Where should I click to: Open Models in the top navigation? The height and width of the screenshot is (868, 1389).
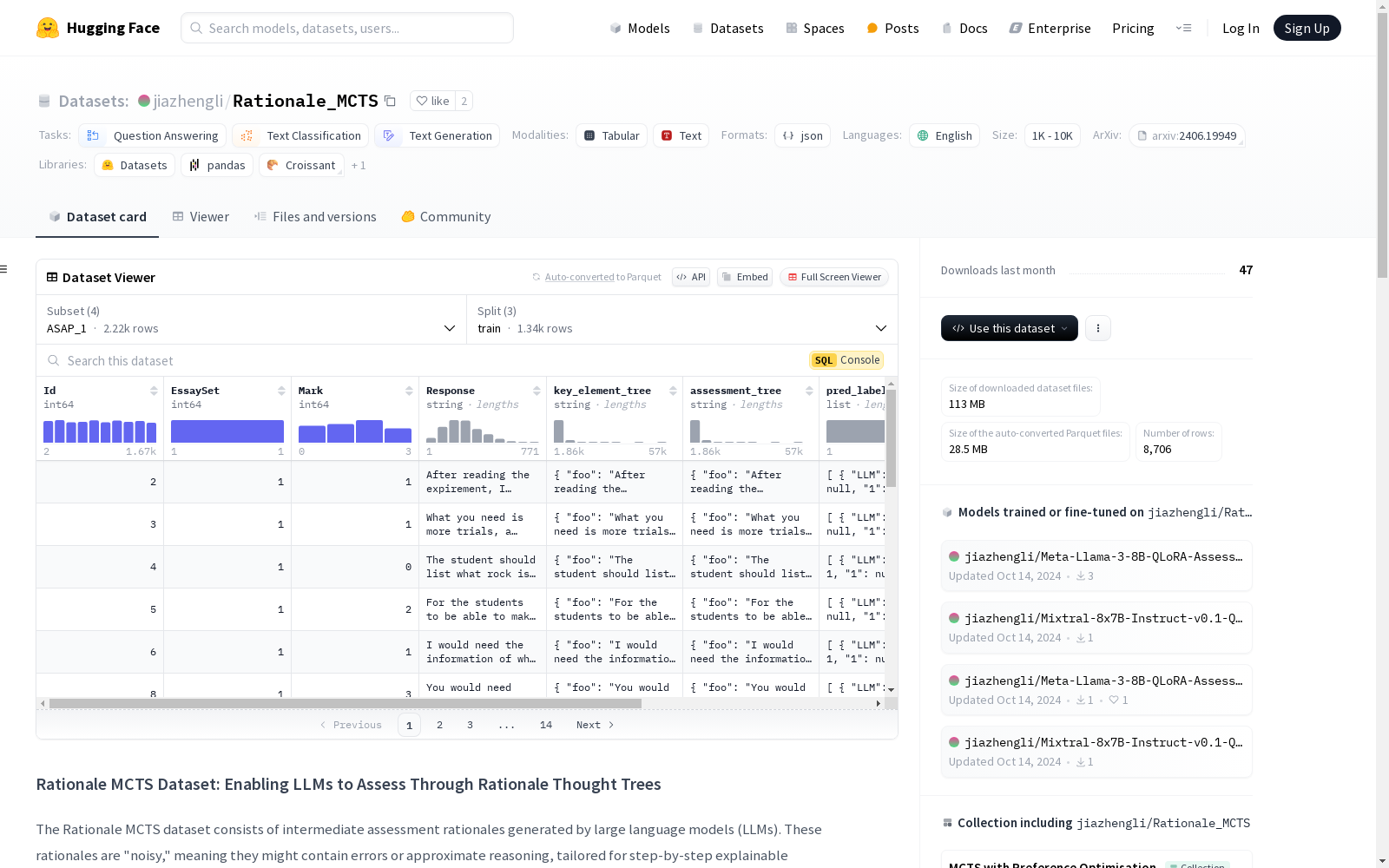click(x=640, y=28)
